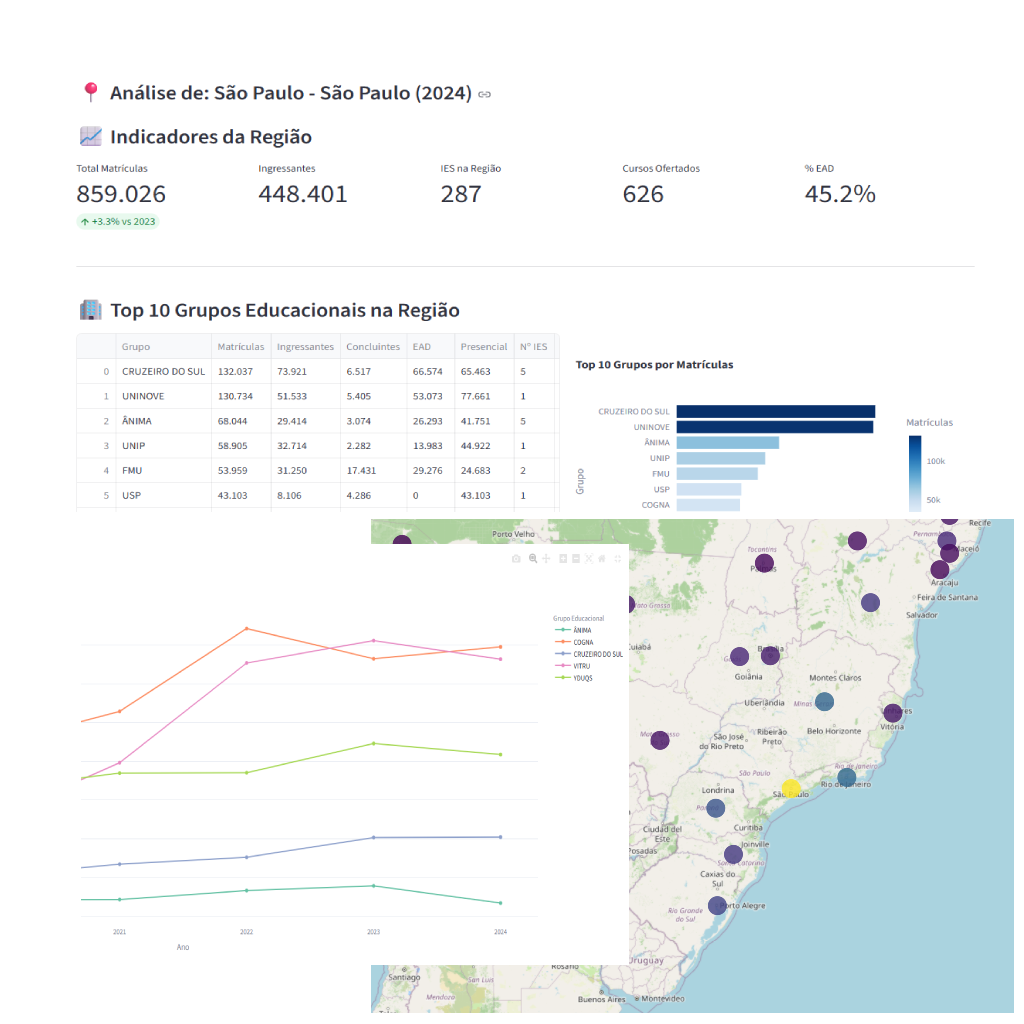Sort table by EAD column header
The width and height of the screenshot is (1024, 1024).
click(430, 347)
